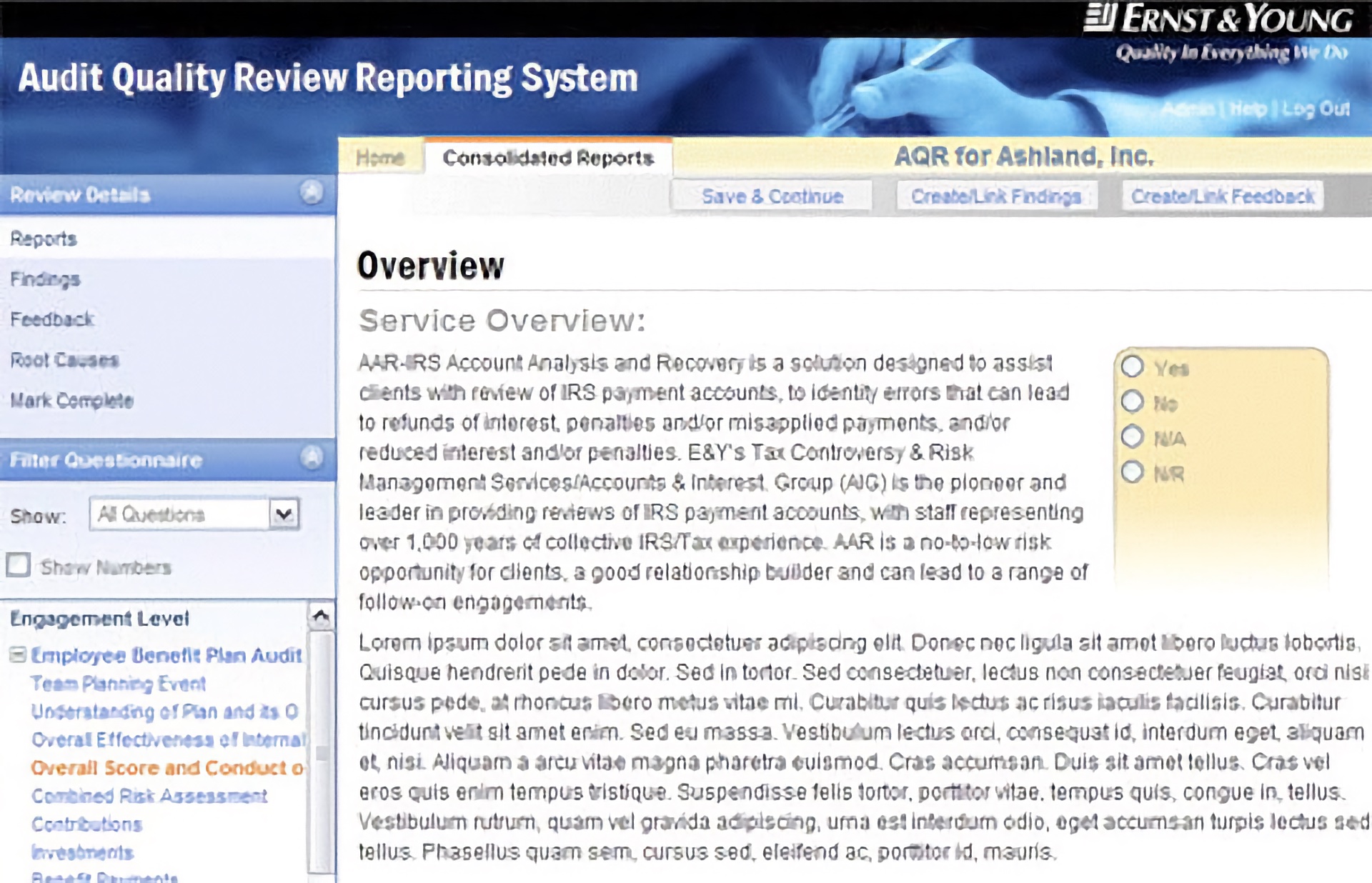Click the Create/Link Findings button
The height and width of the screenshot is (883, 1372).
pyautogui.click(x=996, y=196)
